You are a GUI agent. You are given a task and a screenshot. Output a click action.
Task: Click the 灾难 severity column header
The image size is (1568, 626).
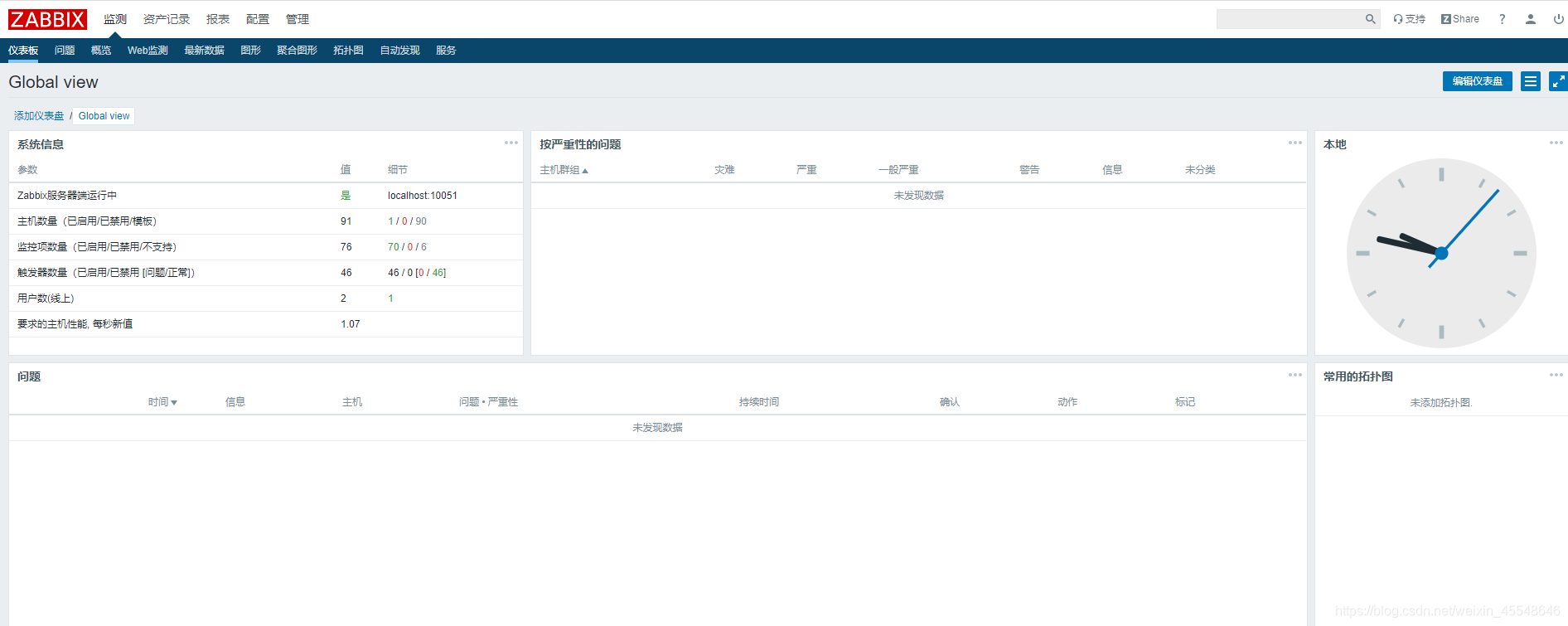724,170
